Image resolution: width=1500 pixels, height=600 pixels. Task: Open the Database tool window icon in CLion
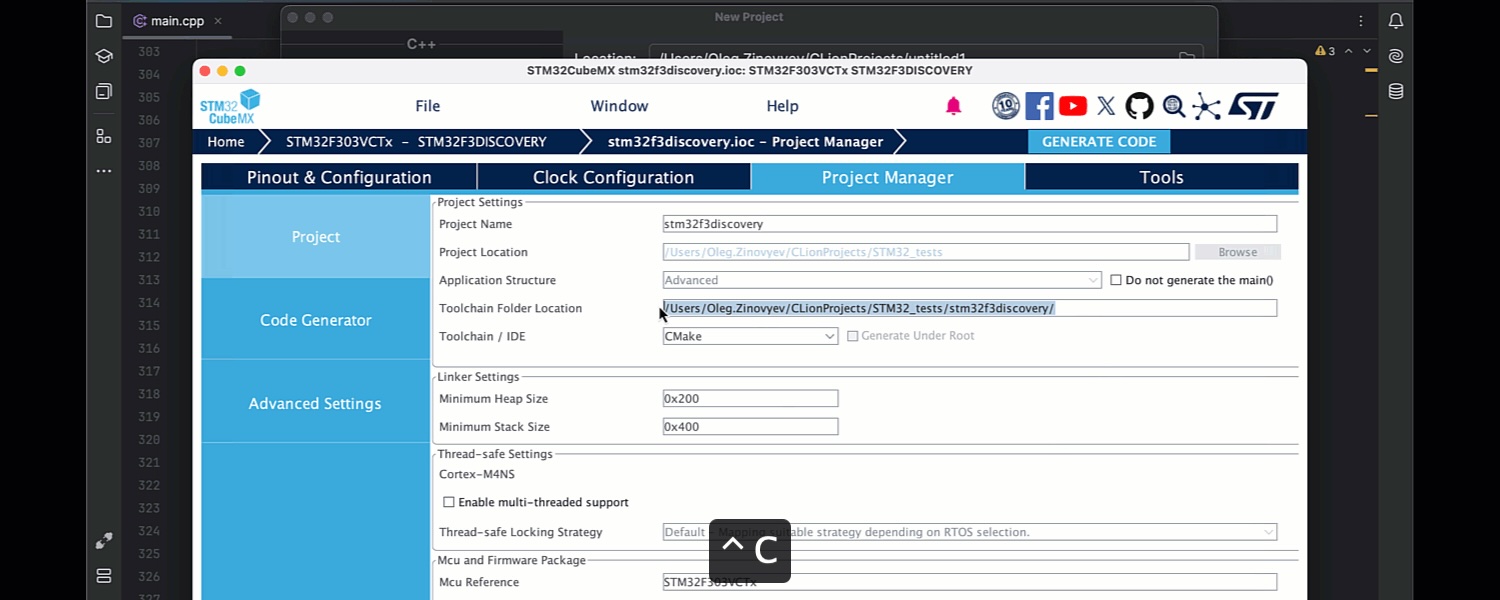click(1396, 91)
